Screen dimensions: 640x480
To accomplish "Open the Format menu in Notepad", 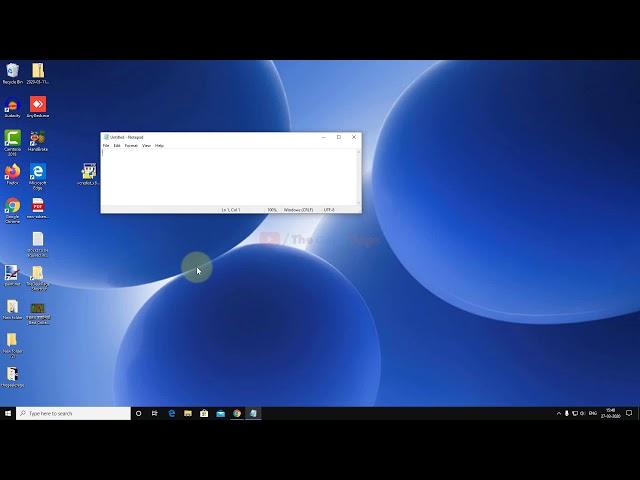I will pos(131,146).
